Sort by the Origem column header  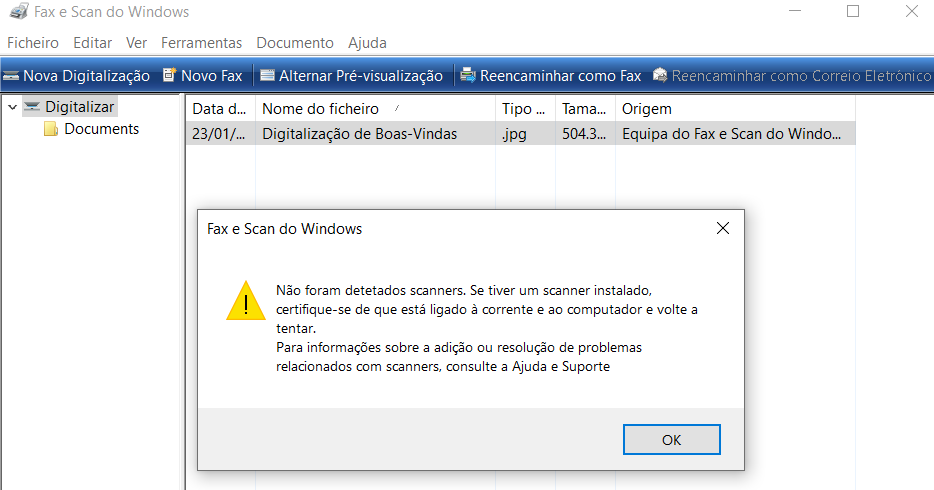click(x=736, y=109)
